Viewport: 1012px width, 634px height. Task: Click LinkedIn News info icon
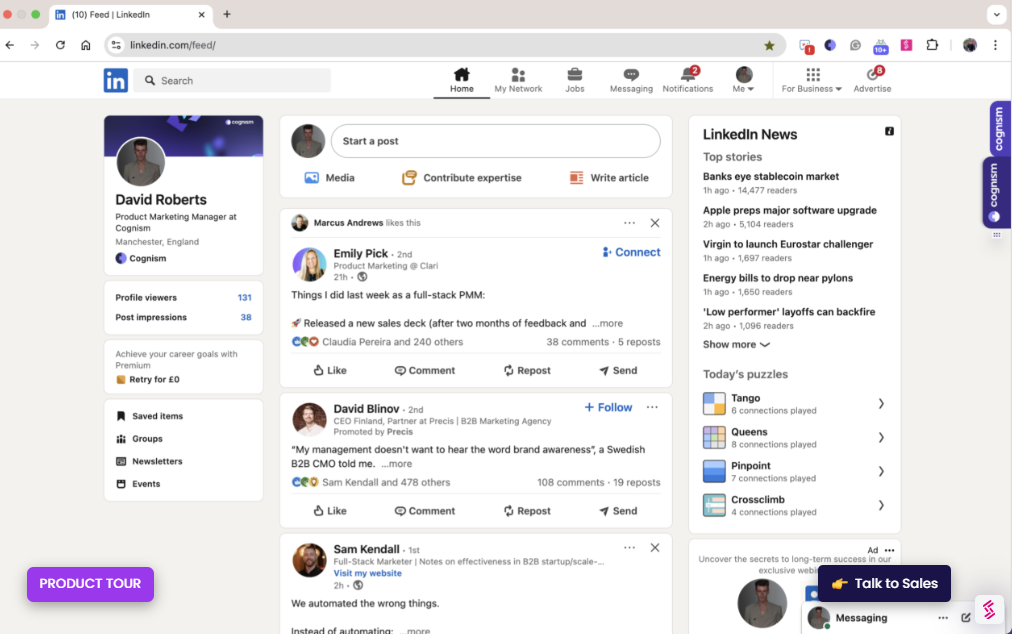889,132
